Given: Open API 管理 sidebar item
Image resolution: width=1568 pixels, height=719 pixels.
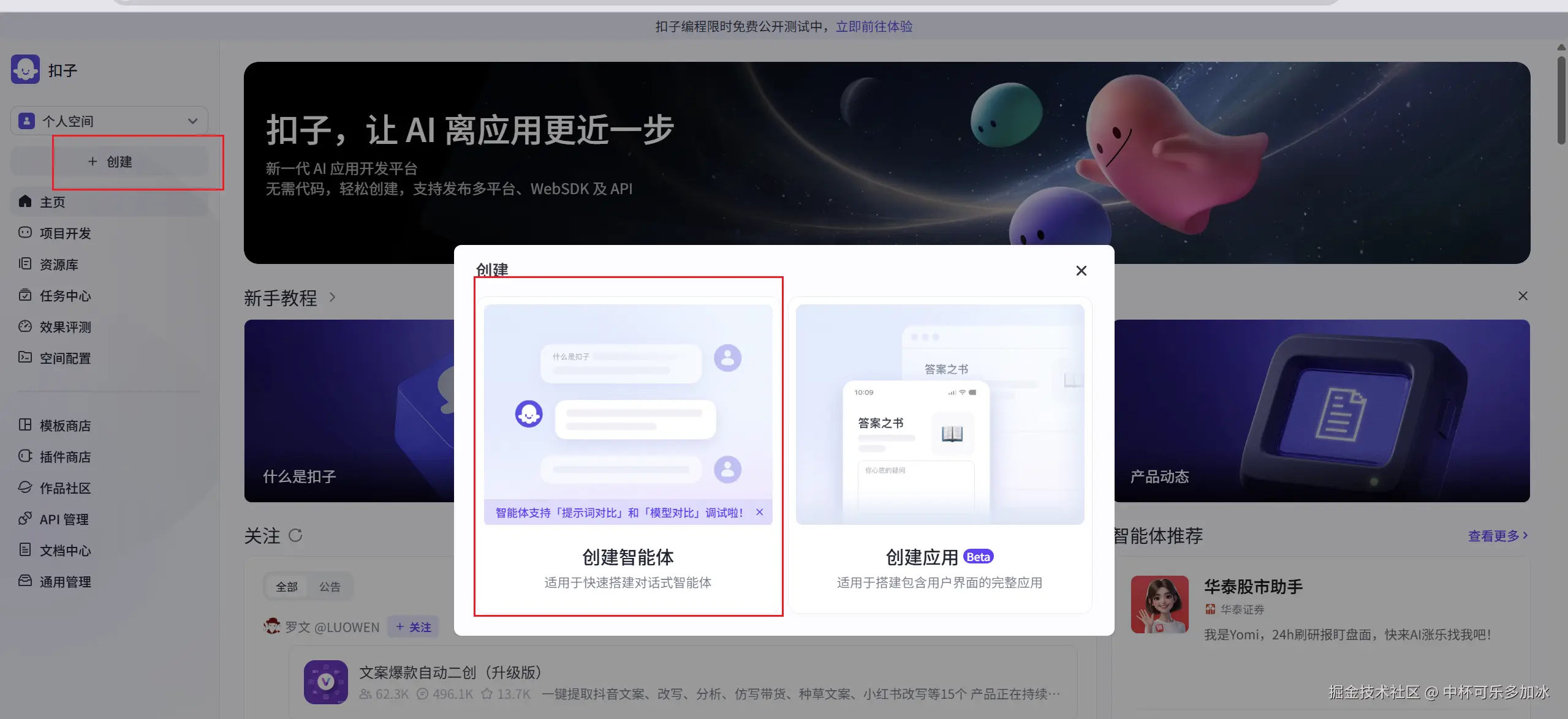Looking at the screenshot, I should [x=63, y=519].
